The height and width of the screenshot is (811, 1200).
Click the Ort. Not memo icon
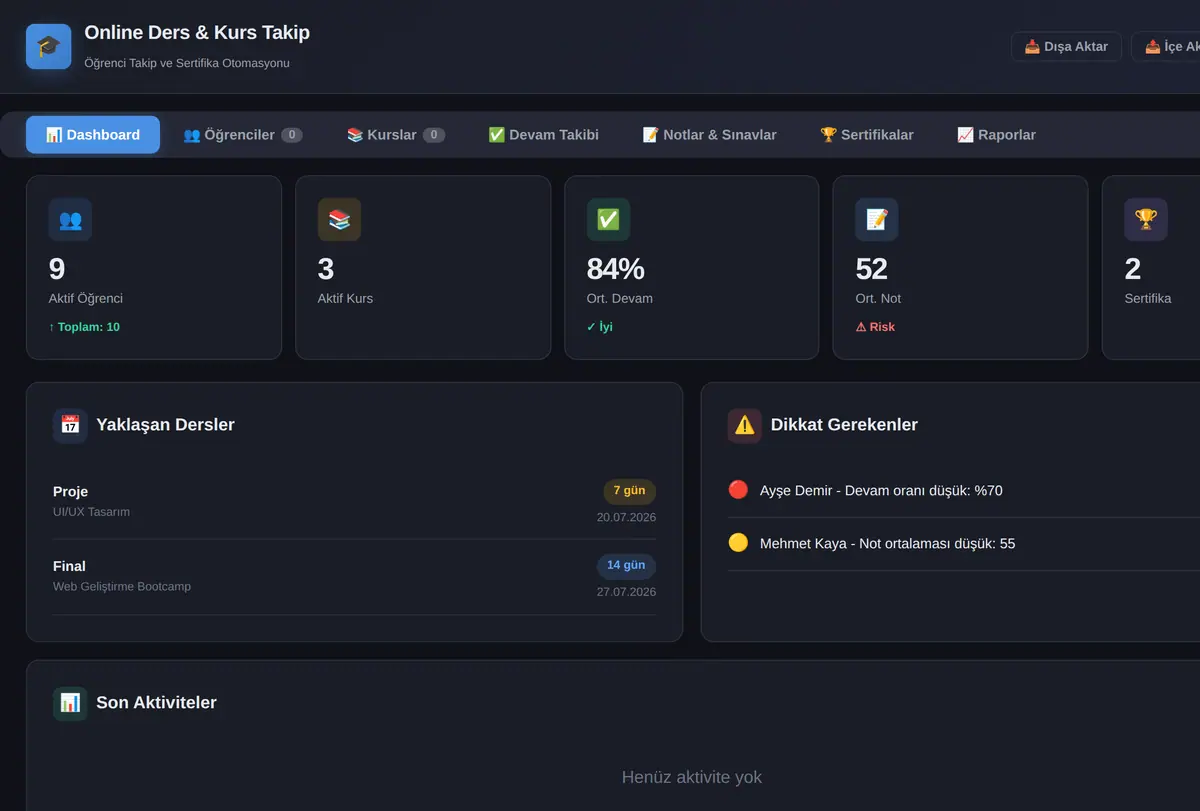coord(876,219)
